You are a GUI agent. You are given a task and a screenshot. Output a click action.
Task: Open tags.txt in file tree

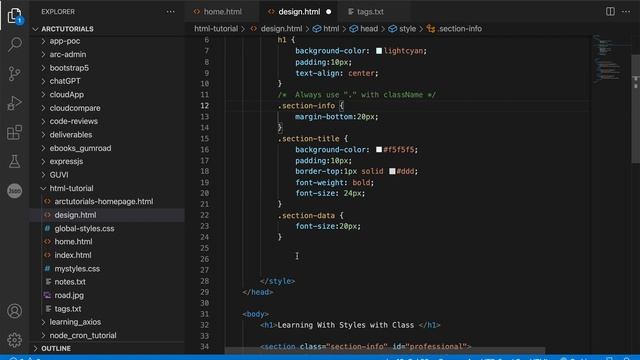coord(68,309)
